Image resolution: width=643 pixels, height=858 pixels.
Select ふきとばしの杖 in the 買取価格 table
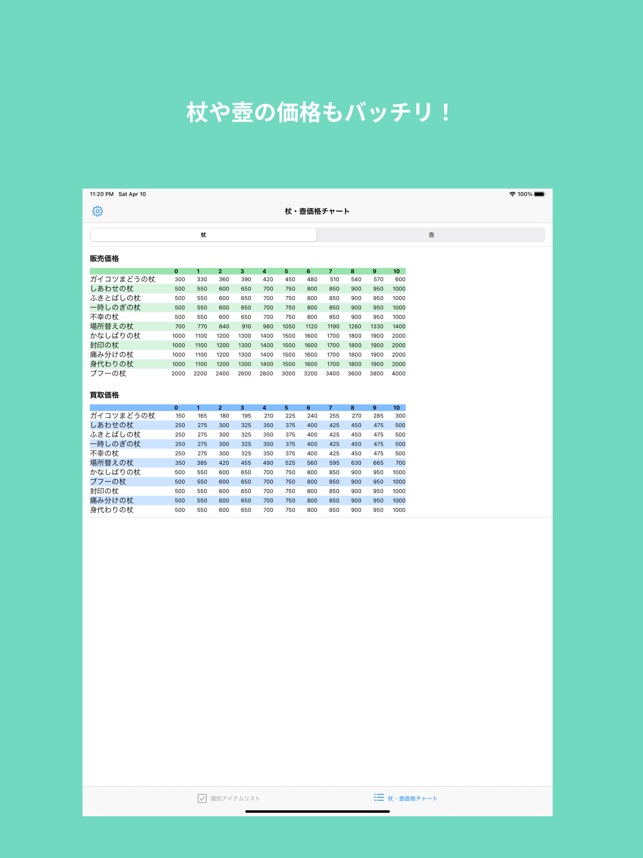pyautogui.click(x=115, y=434)
